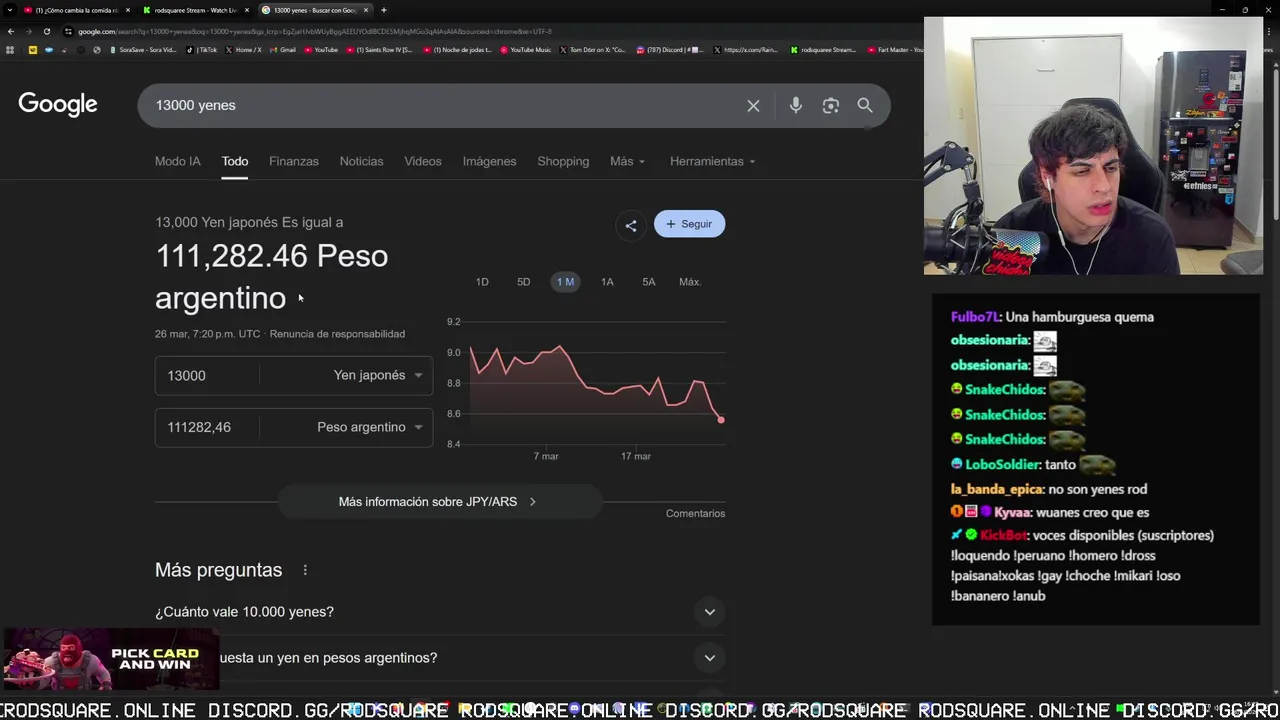Set chart range to Máx.

point(690,282)
